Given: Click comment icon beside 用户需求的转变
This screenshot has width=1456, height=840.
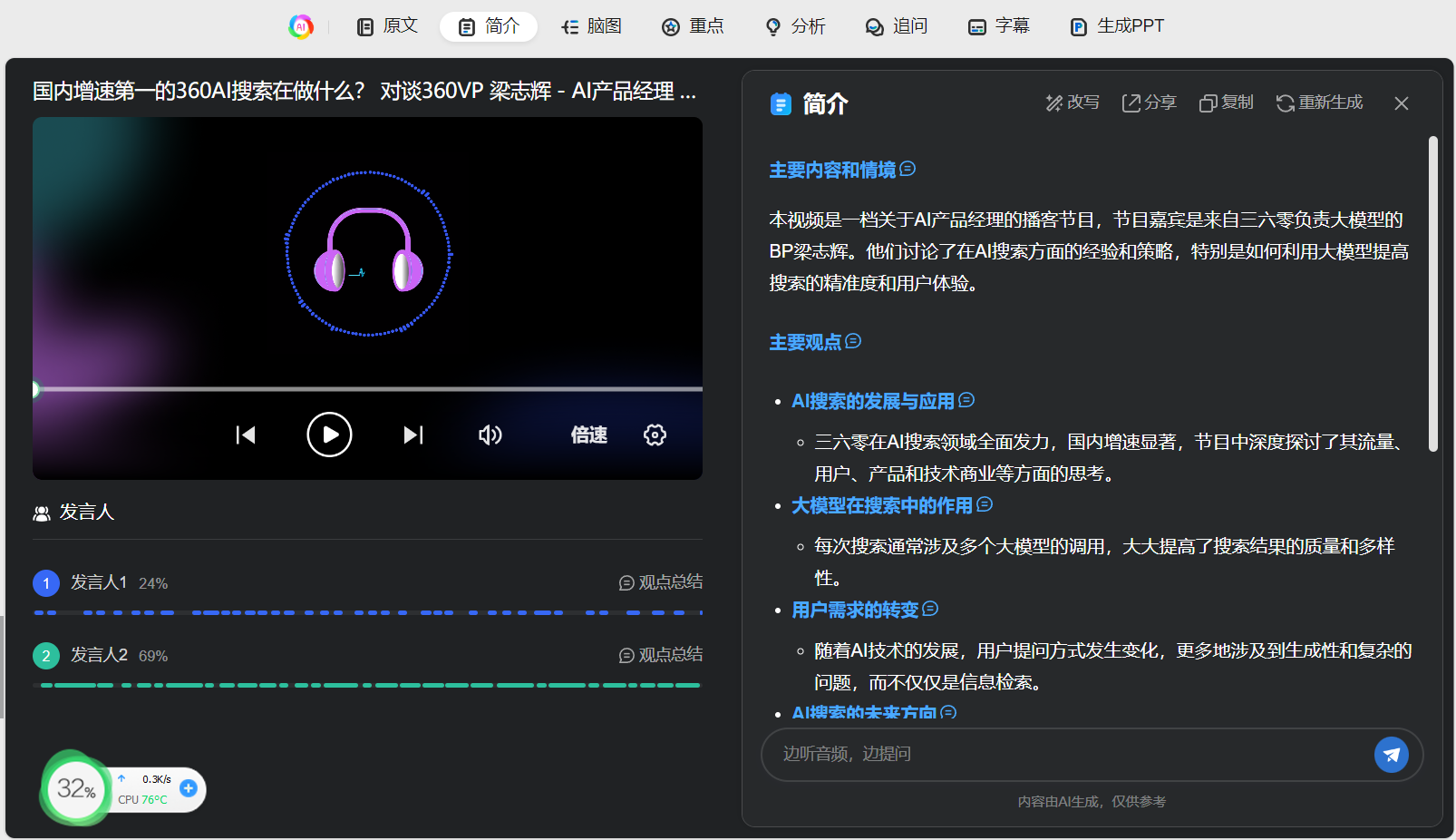Looking at the screenshot, I should [930, 609].
